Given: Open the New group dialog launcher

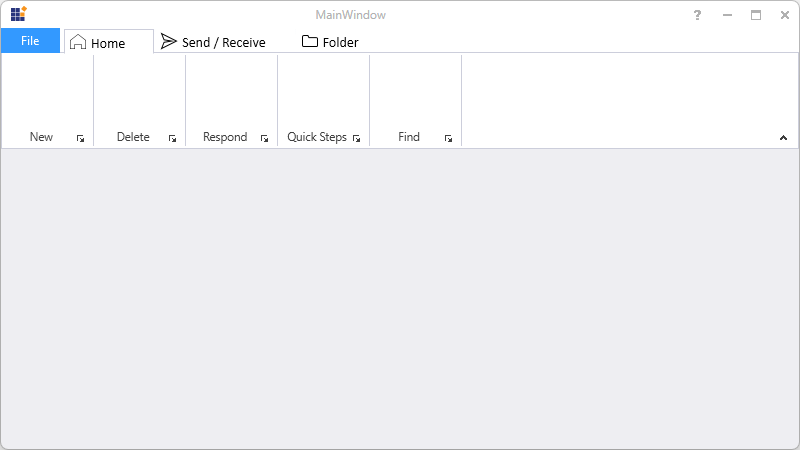Looking at the screenshot, I should (x=81, y=139).
